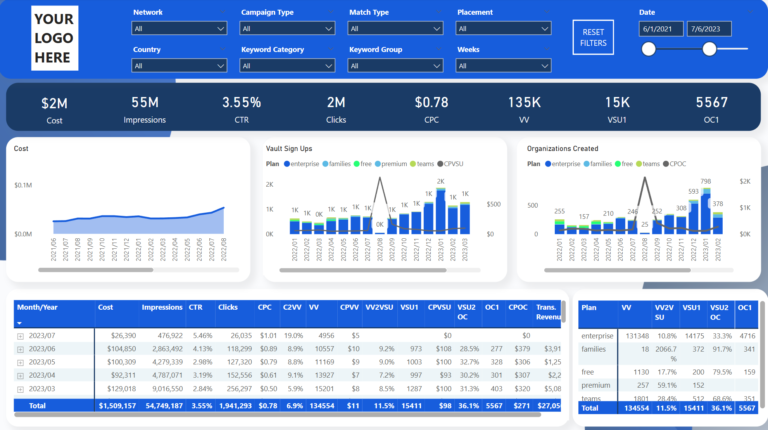
Task: Select the enterprise row in plan table
Action: click(x=668, y=336)
